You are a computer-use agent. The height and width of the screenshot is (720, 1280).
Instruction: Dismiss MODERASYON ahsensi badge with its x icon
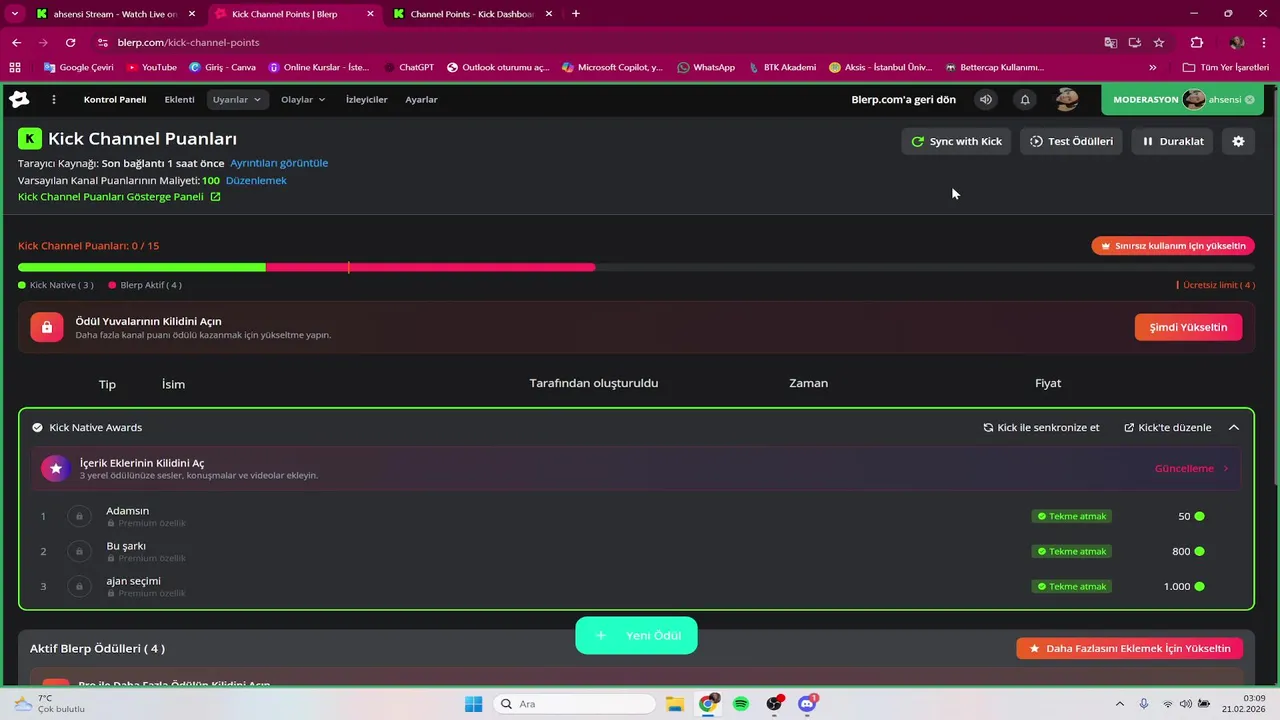[1249, 99]
